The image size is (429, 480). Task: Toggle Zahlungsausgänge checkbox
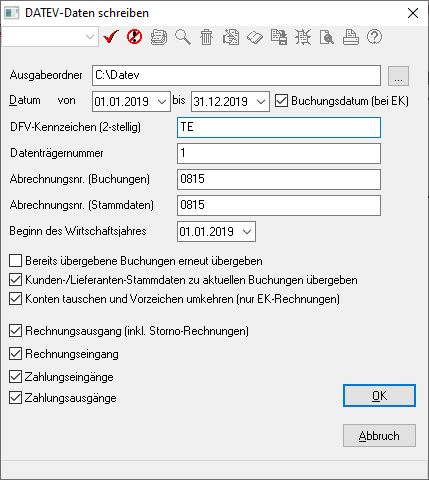coord(15,398)
